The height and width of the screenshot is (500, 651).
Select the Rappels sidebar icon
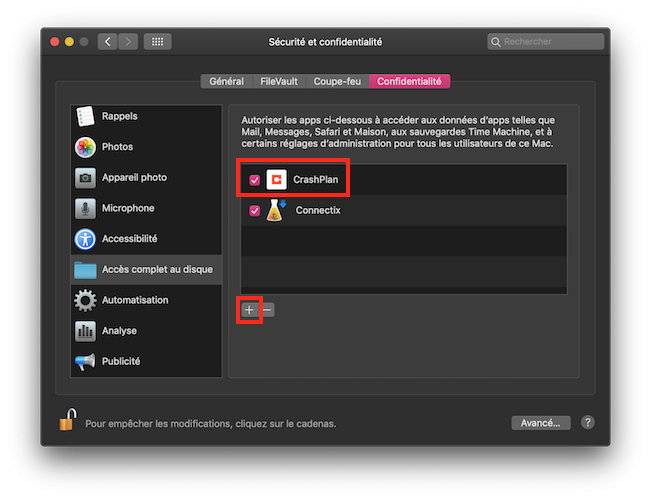[x=85, y=116]
